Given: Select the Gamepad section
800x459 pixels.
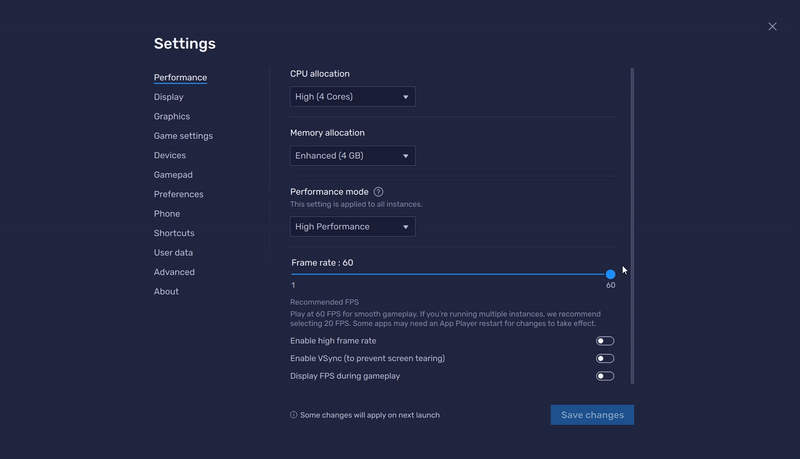Looking at the screenshot, I should (x=173, y=174).
